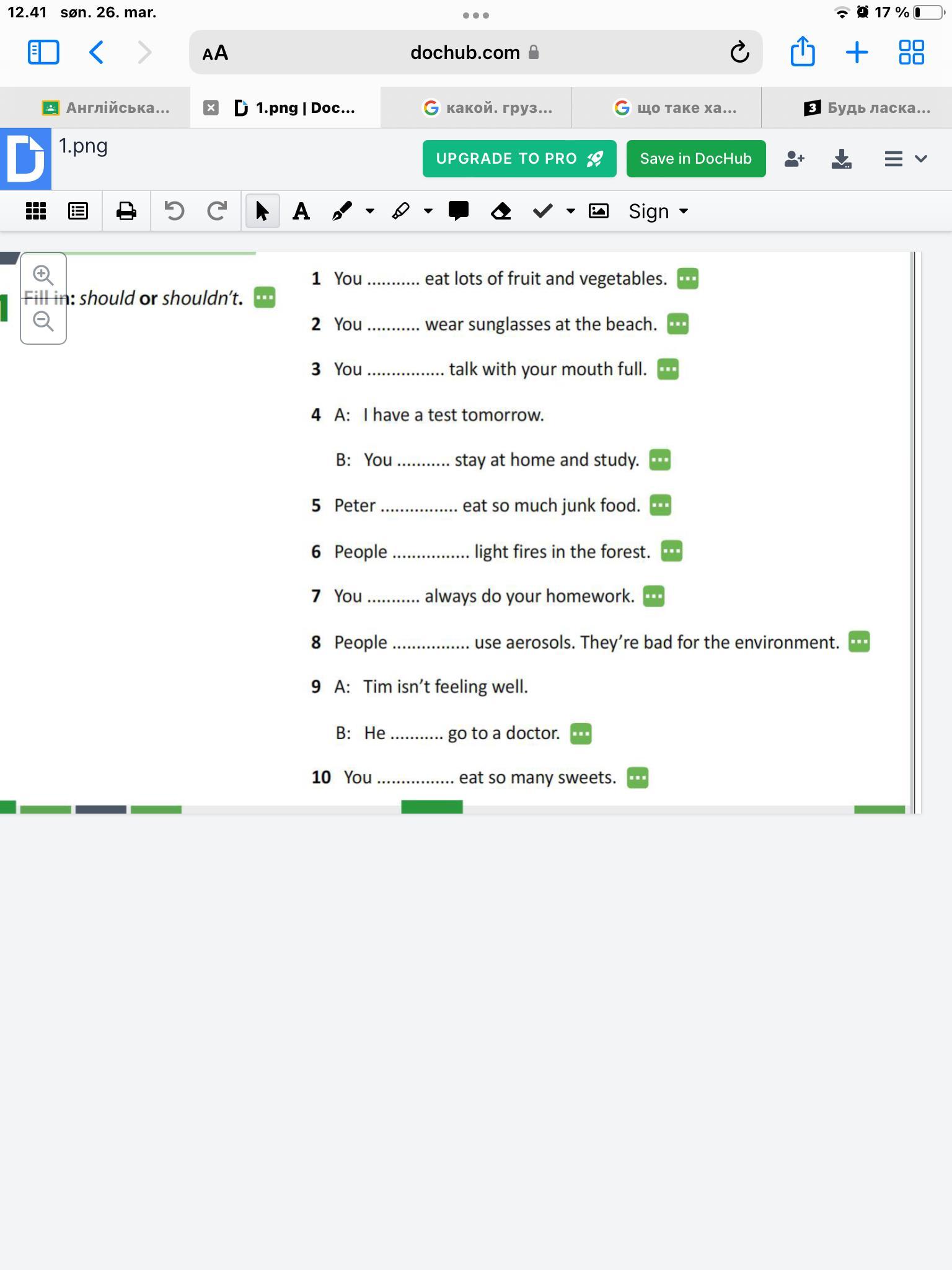The image size is (952, 1270).
Task: Zoom out of the document
Action: coord(43,321)
